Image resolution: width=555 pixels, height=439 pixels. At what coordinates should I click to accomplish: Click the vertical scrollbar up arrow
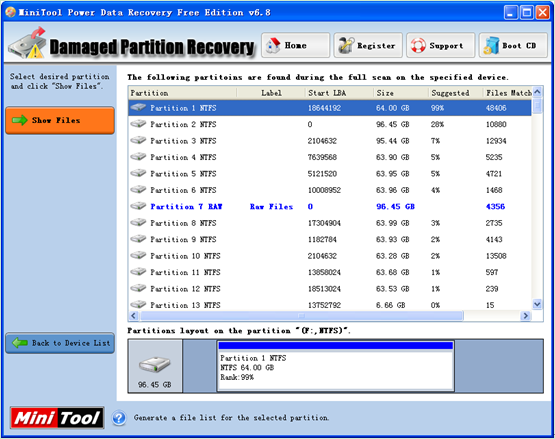[x=537, y=92]
